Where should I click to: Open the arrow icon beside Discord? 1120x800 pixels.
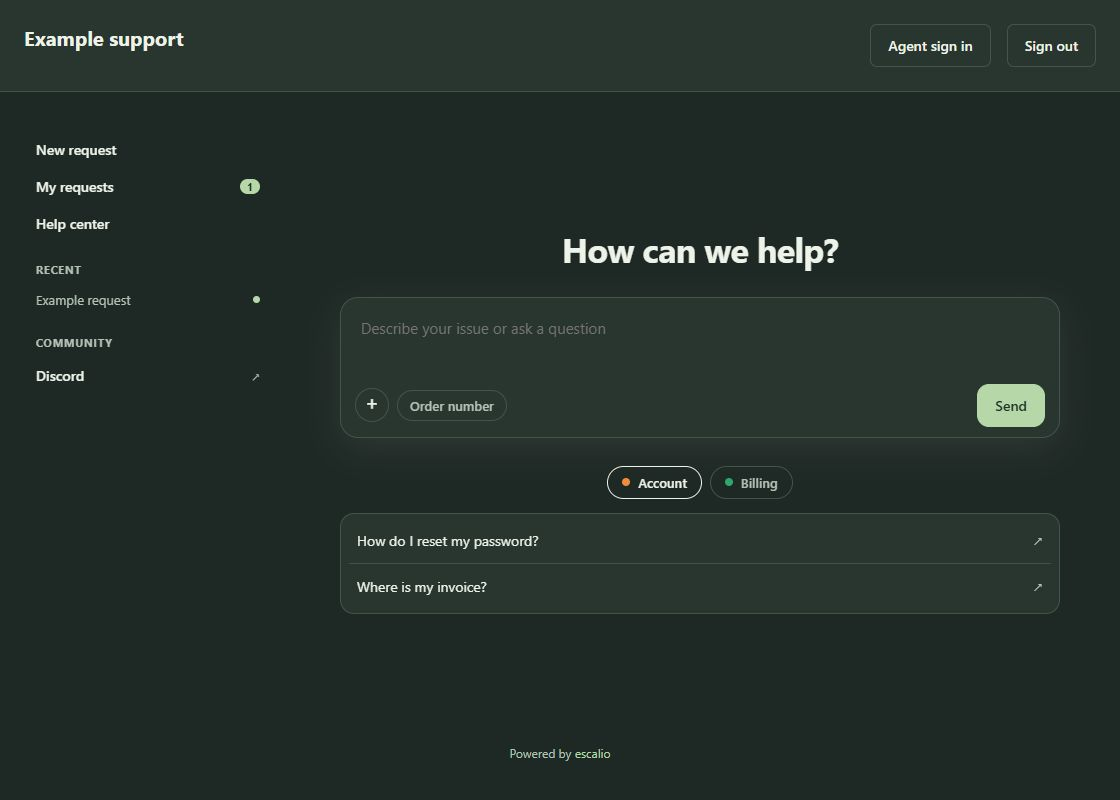[x=256, y=376]
